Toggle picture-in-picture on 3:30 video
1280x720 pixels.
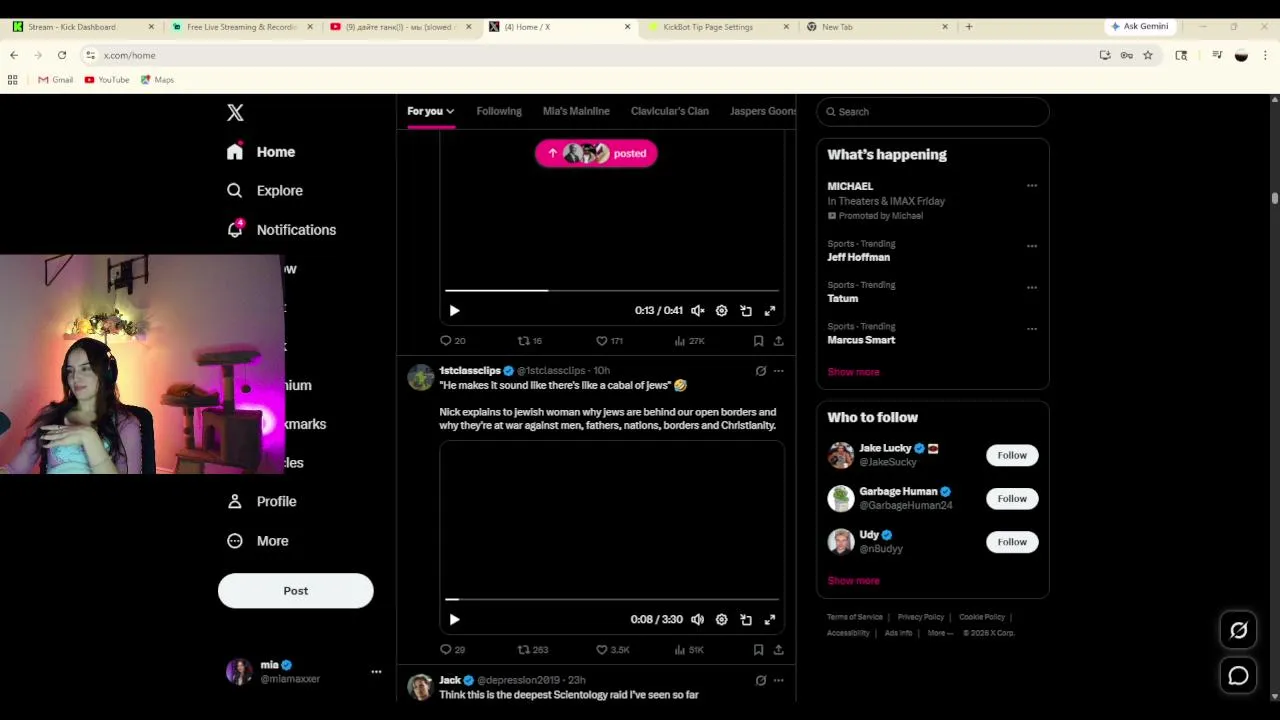tap(746, 620)
